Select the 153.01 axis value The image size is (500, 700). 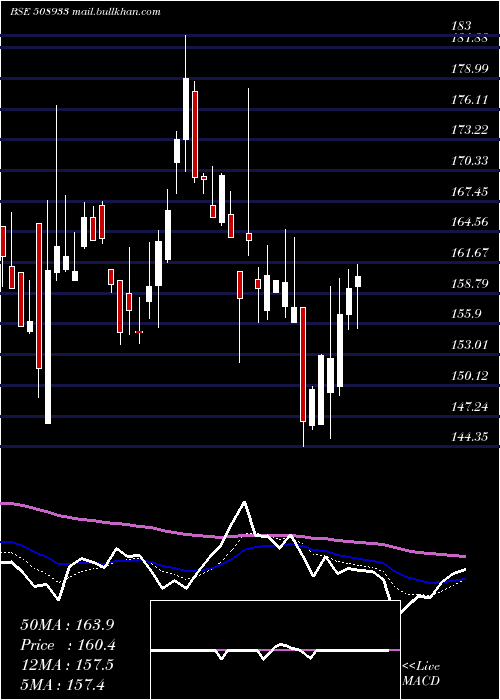point(469,345)
